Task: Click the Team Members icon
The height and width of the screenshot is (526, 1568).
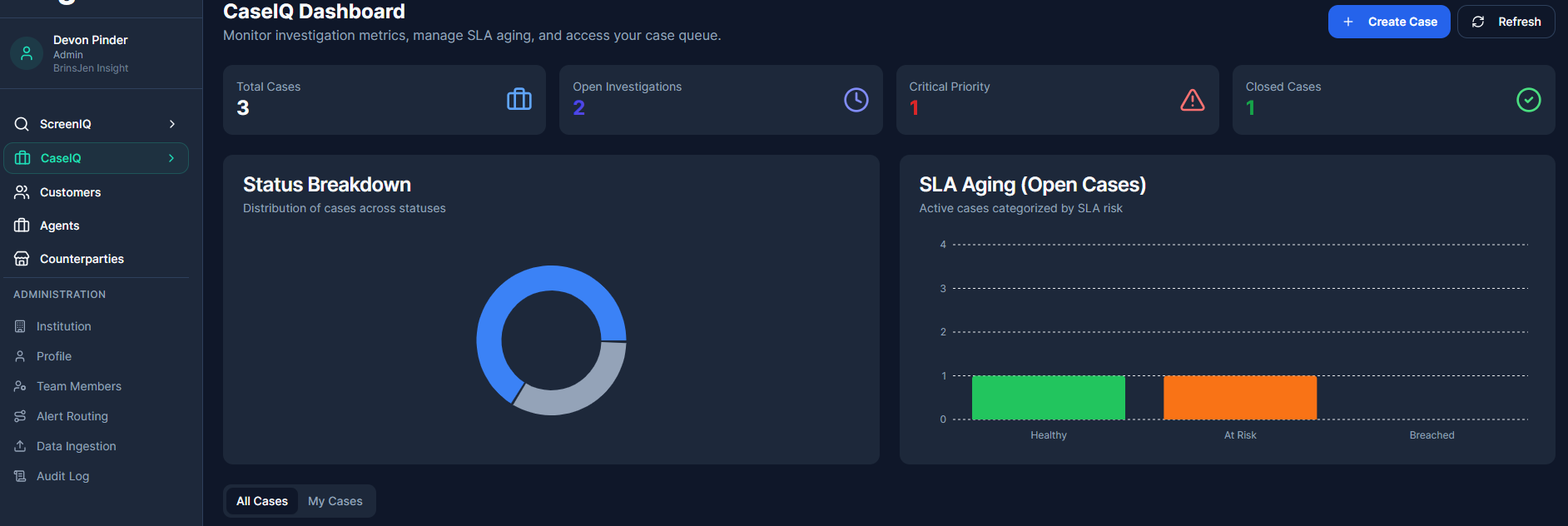Action: (x=20, y=386)
